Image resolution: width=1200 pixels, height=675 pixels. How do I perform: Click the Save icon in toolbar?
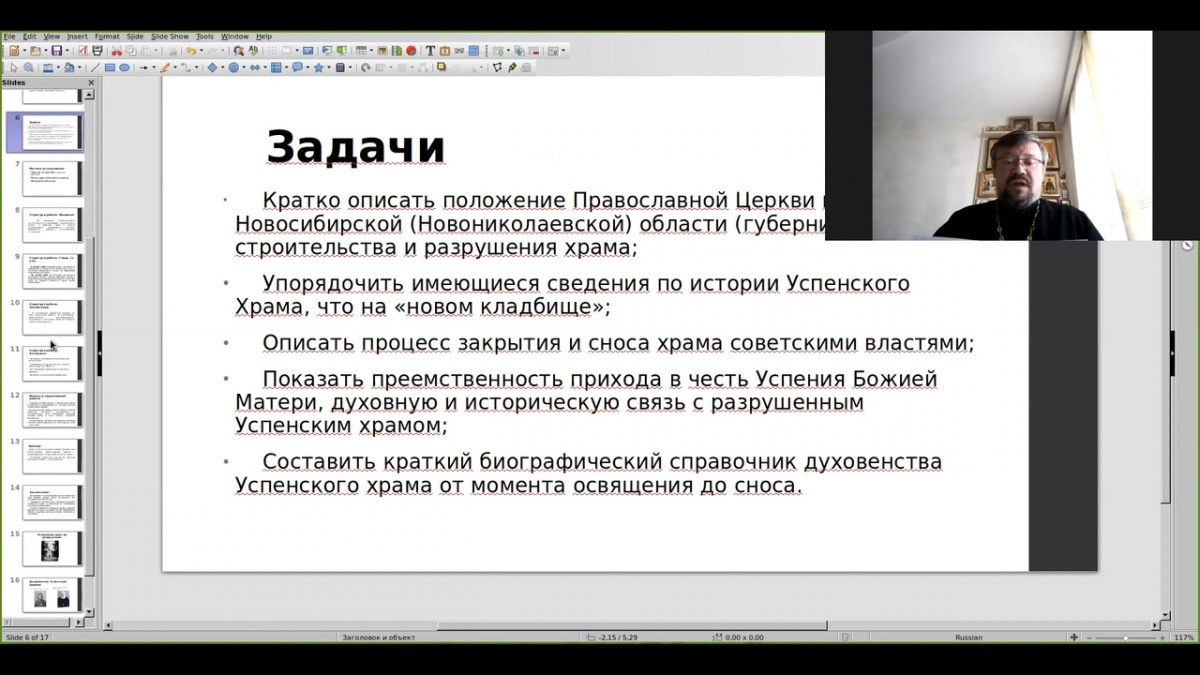pyautogui.click(x=57, y=51)
